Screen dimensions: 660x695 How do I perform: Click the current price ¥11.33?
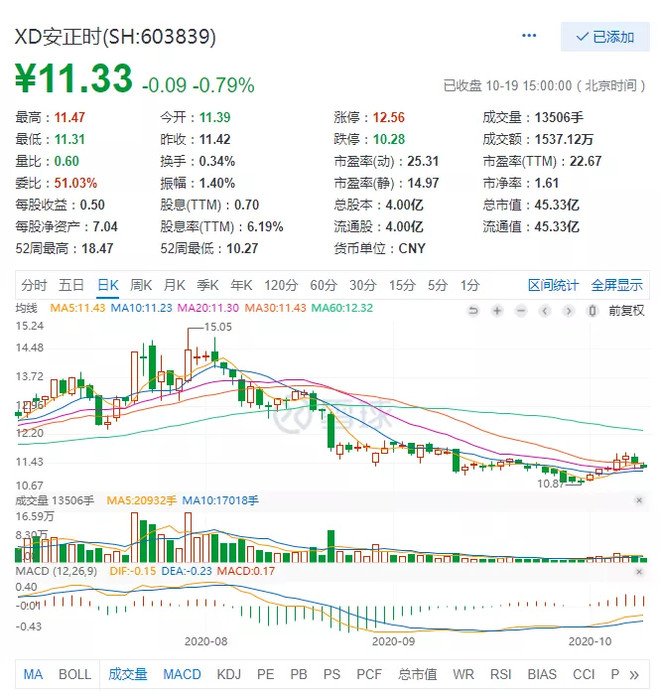74,78
